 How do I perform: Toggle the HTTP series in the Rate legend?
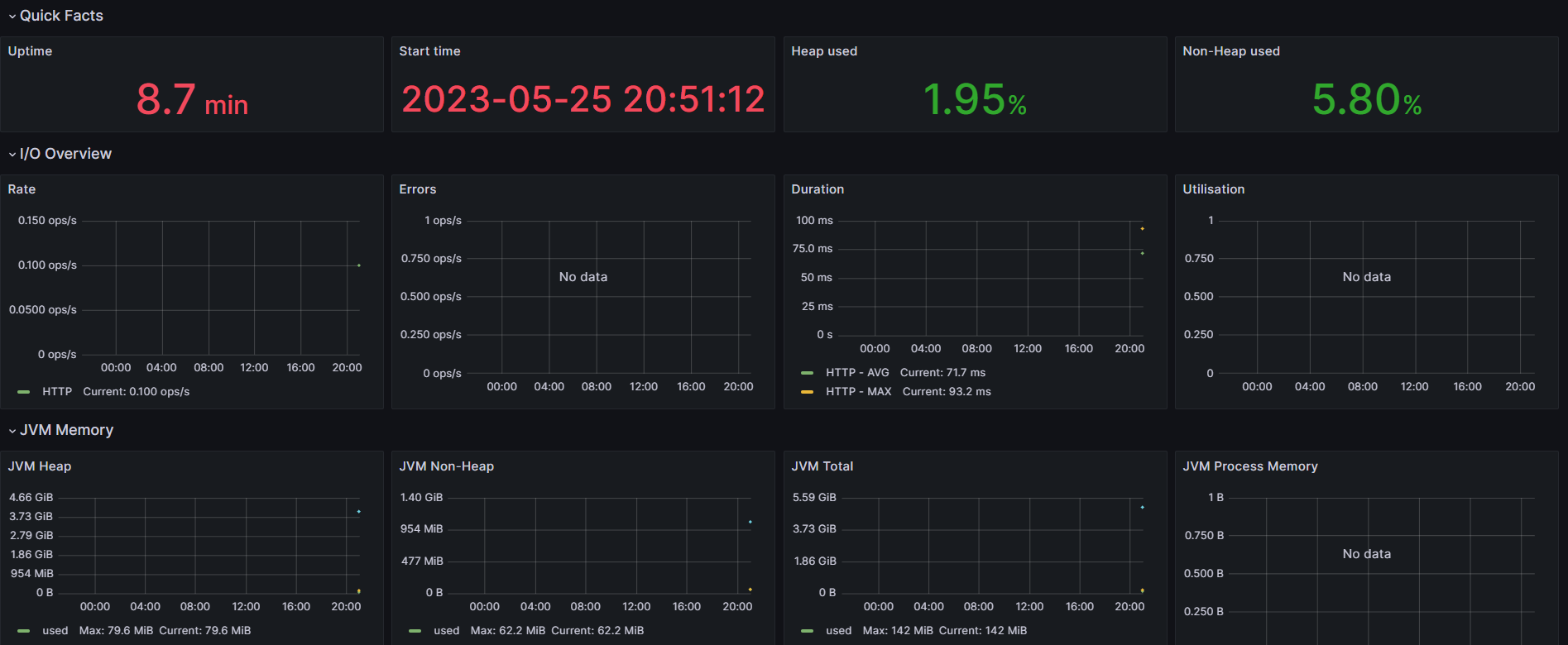coord(57,392)
